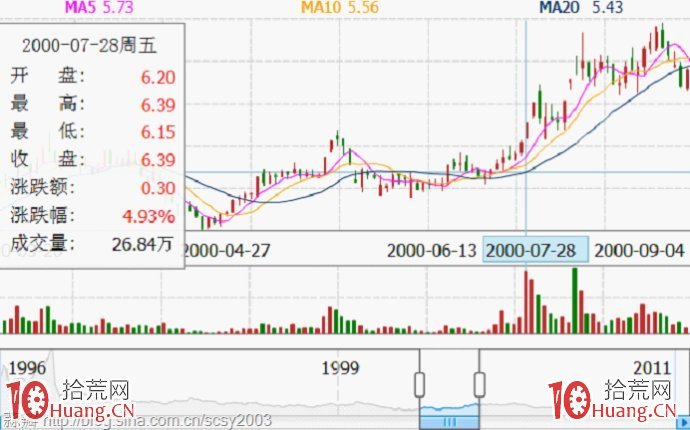Click the MA5 5.73 indicator label
Viewport: 690px width, 430px height.
99,7
